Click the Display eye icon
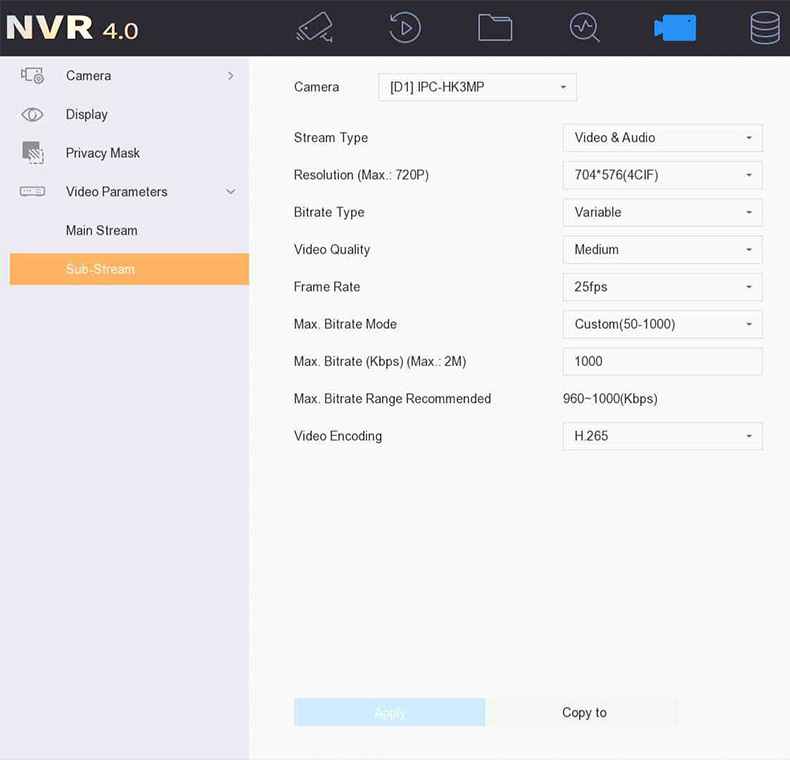The width and height of the screenshot is (790, 760). tap(33, 115)
